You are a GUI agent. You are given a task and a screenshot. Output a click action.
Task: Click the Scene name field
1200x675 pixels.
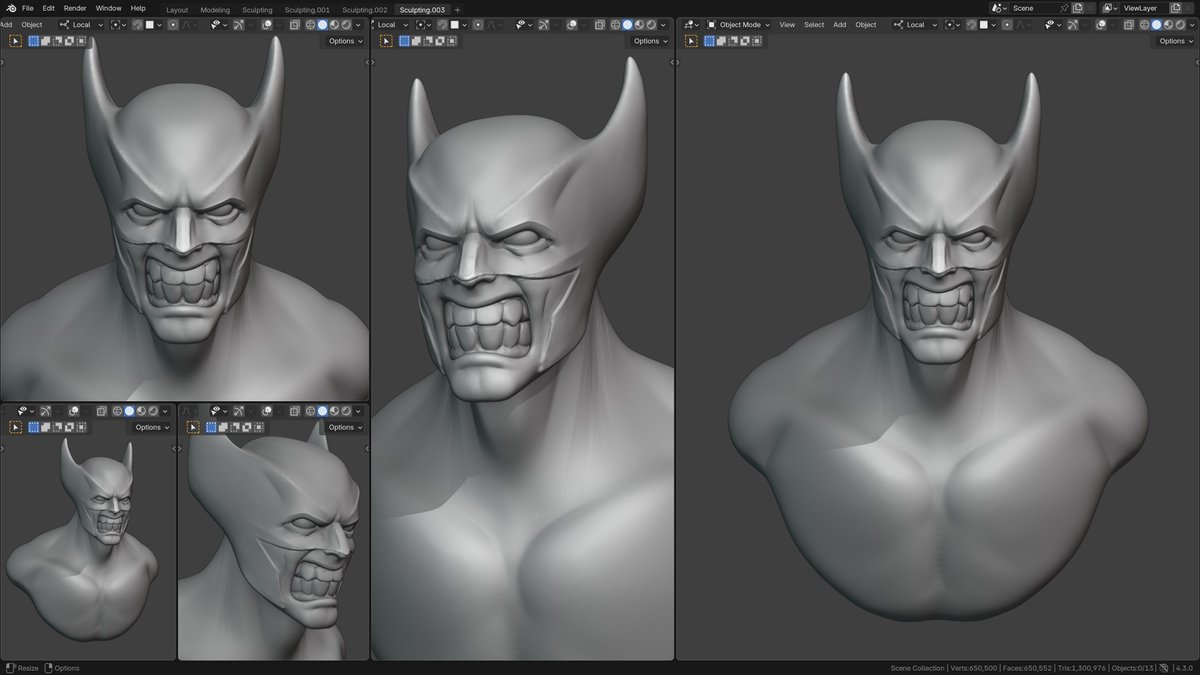(1035, 8)
